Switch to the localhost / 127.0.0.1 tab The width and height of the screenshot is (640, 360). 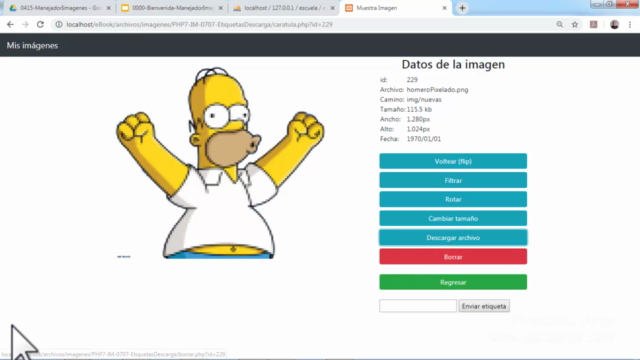(284, 8)
